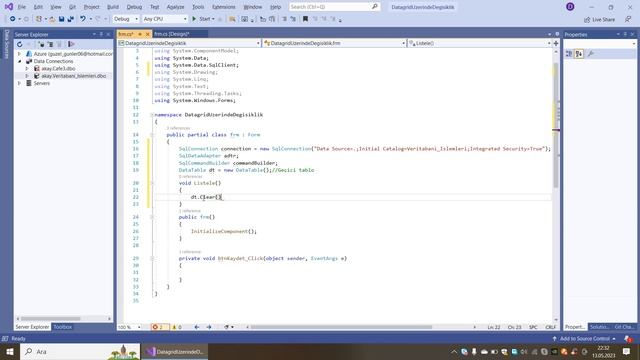Click the navigate back arrow in editor footer
This screenshot has height=360, width=640.
[x=197, y=327]
